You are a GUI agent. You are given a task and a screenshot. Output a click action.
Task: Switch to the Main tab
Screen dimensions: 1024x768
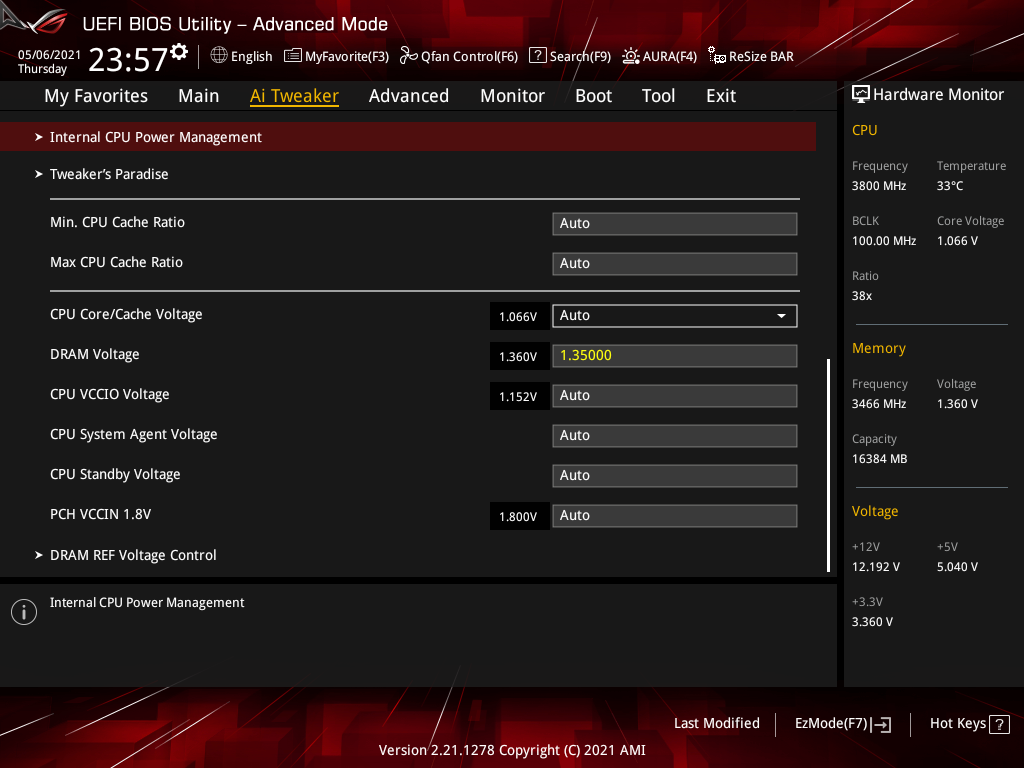(x=199, y=96)
